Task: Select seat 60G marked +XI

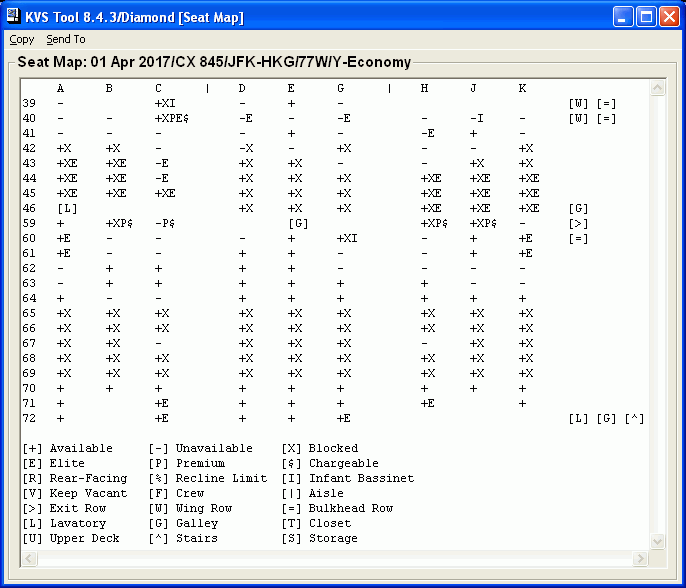Action: [347, 238]
